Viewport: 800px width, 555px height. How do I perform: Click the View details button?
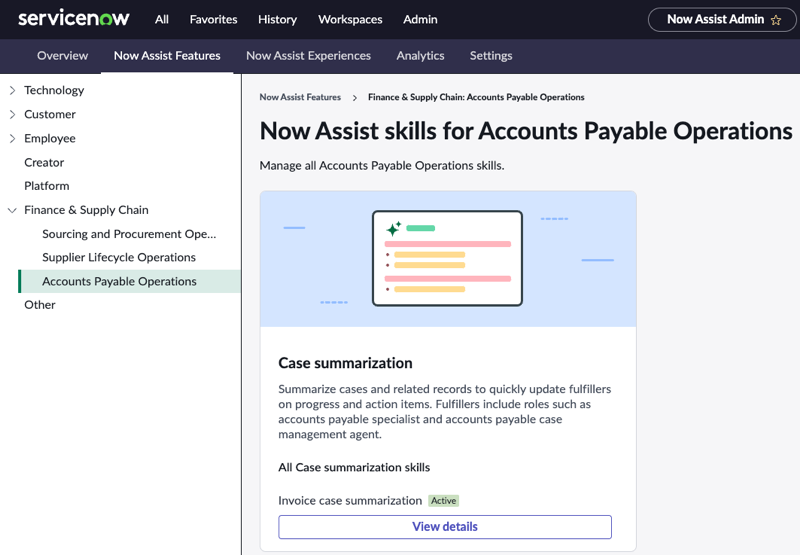(445, 527)
